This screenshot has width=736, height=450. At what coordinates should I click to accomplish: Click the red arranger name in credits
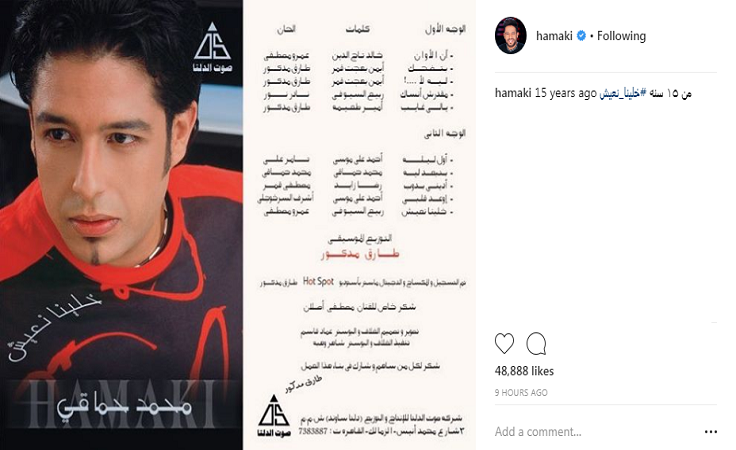tap(360, 254)
